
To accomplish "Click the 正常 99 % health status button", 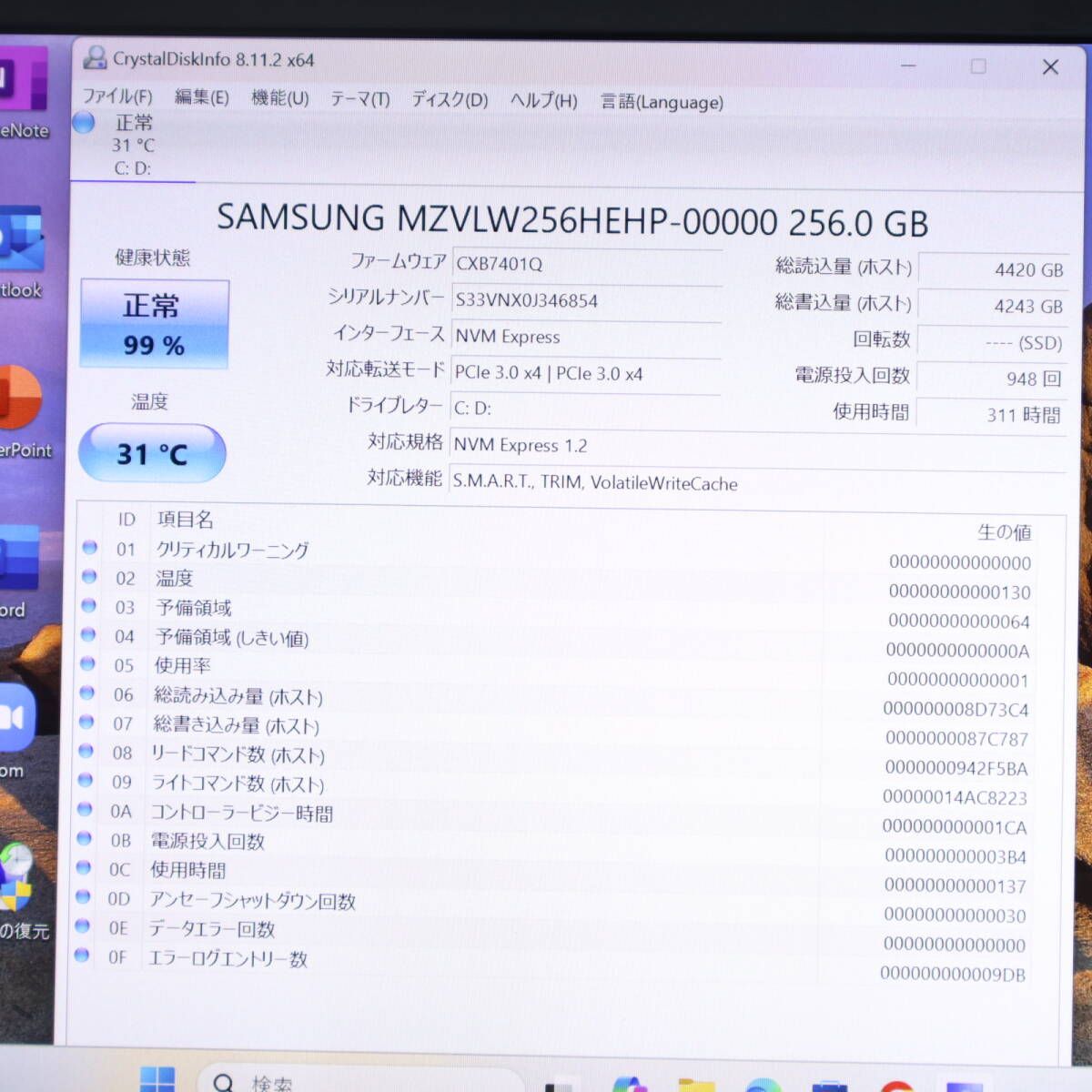I will (x=154, y=324).
